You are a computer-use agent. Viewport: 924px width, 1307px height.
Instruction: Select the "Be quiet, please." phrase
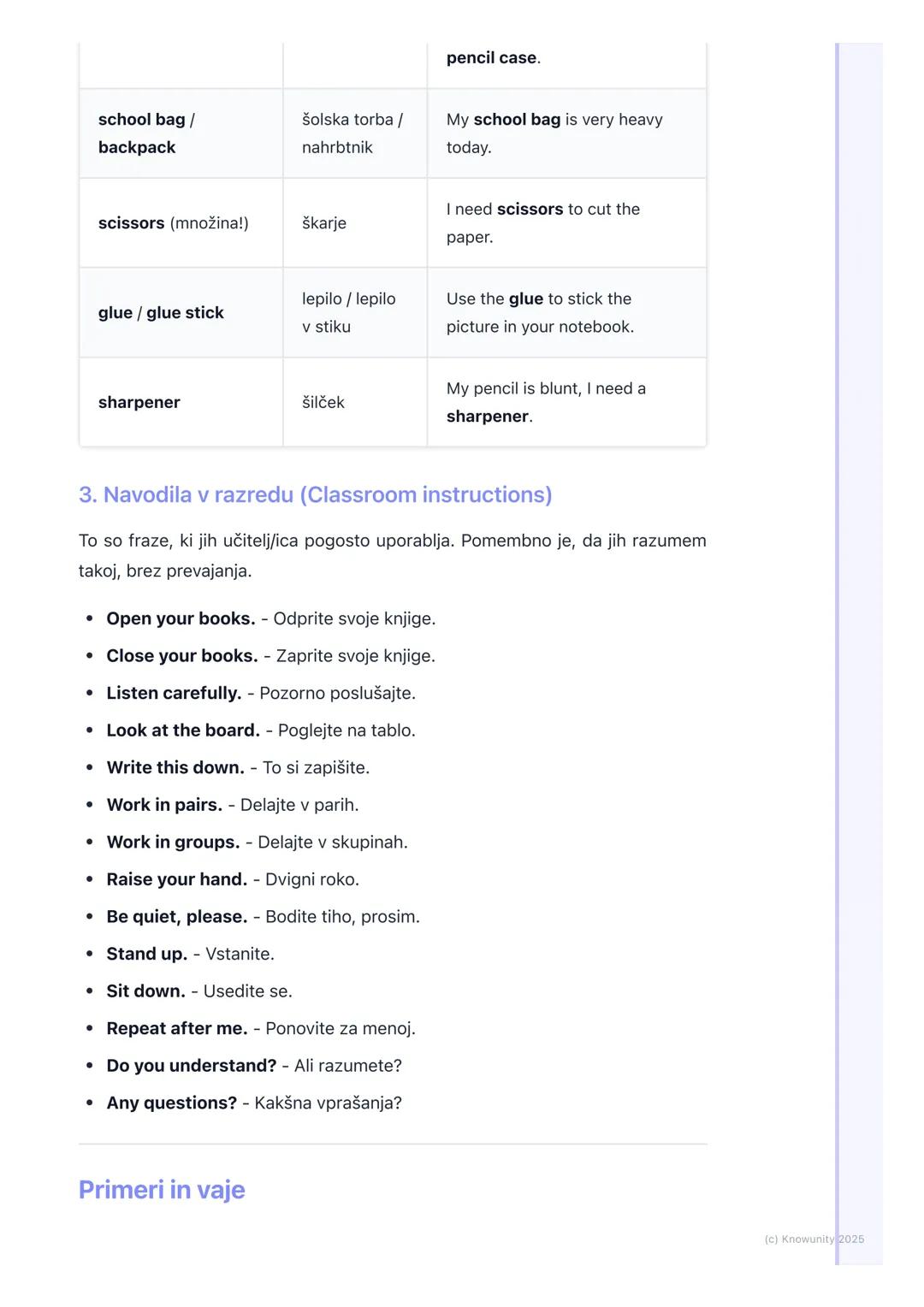pyautogui.click(x=263, y=917)
